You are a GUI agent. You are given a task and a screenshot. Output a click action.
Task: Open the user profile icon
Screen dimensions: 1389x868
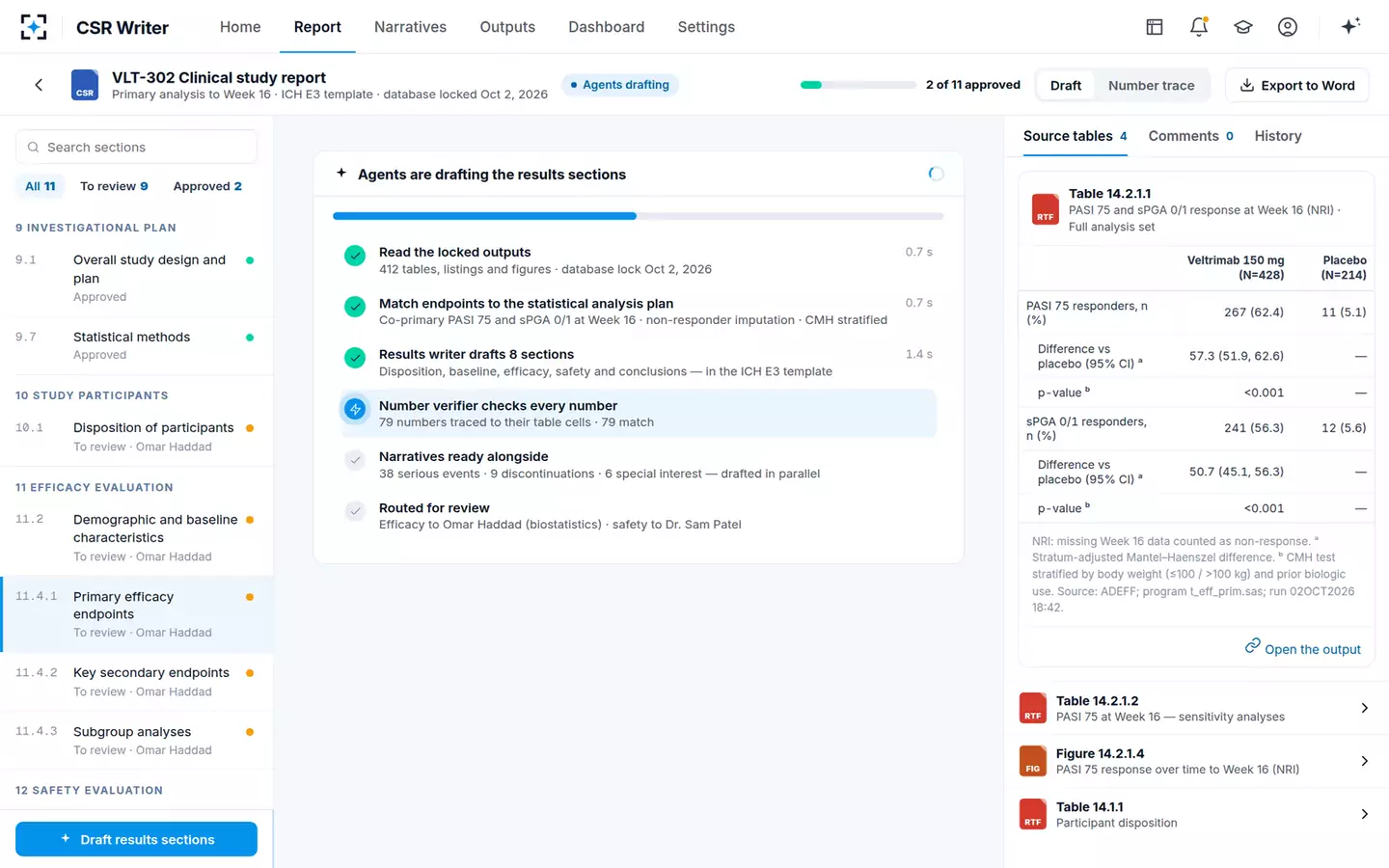[1288, 27]
